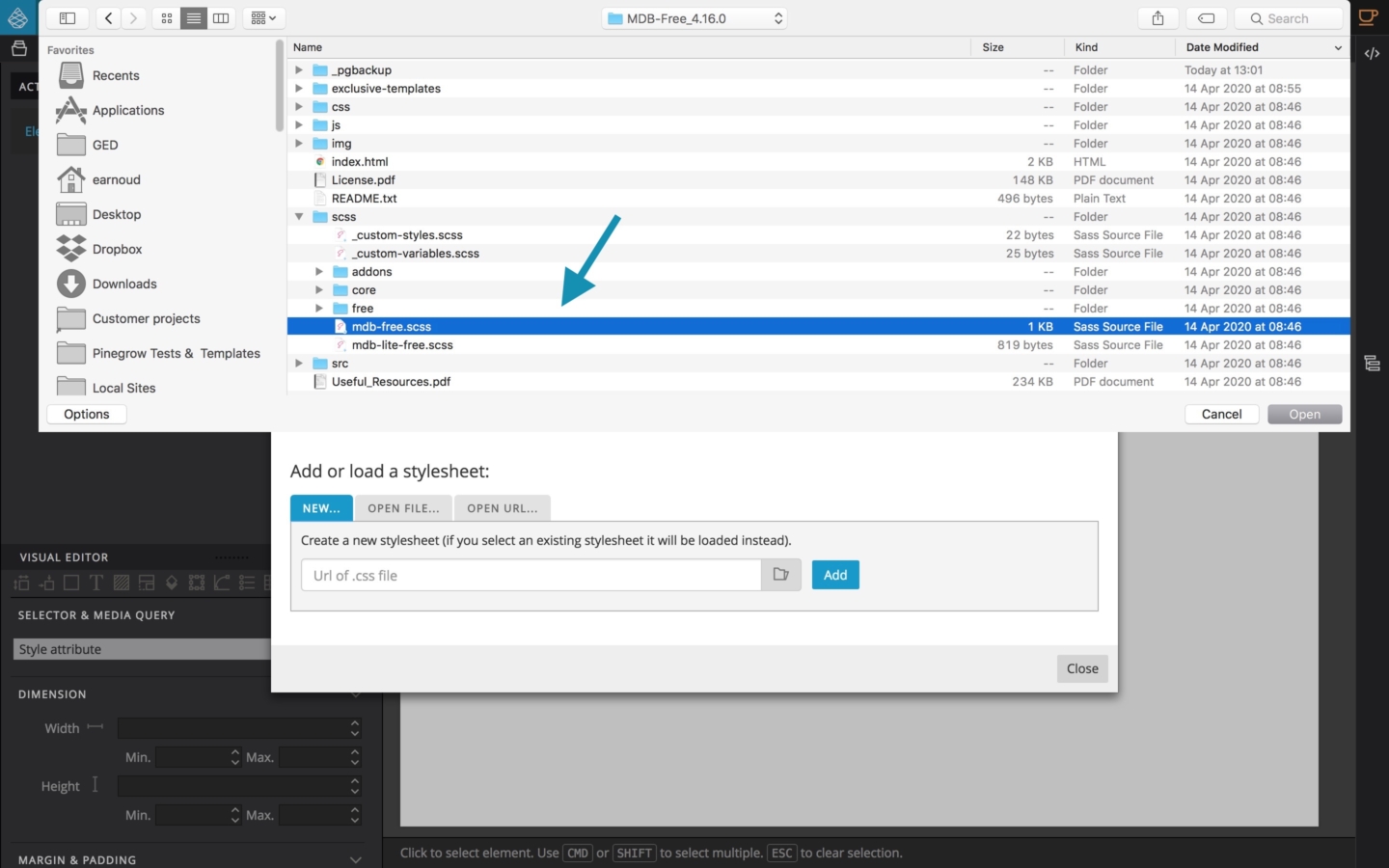This screenshot has height=868, width=1389.
Task: Increase the Width value with the stepper
Action: (355, 724)
